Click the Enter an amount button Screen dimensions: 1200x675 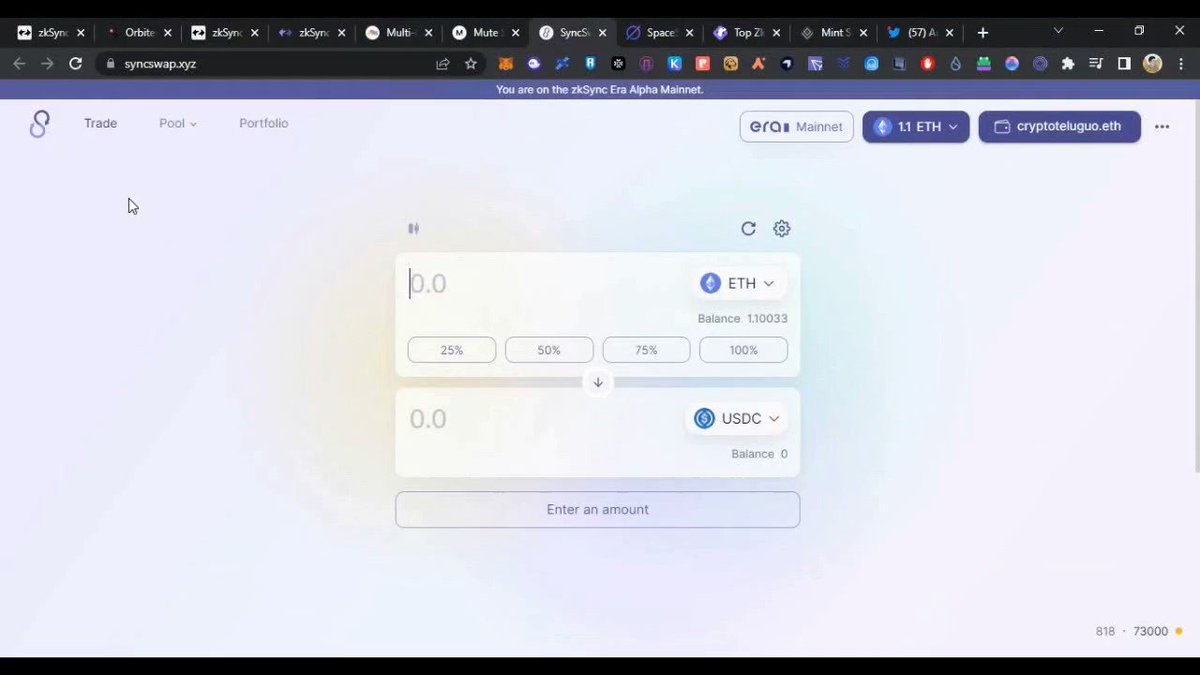coord(598,509)
